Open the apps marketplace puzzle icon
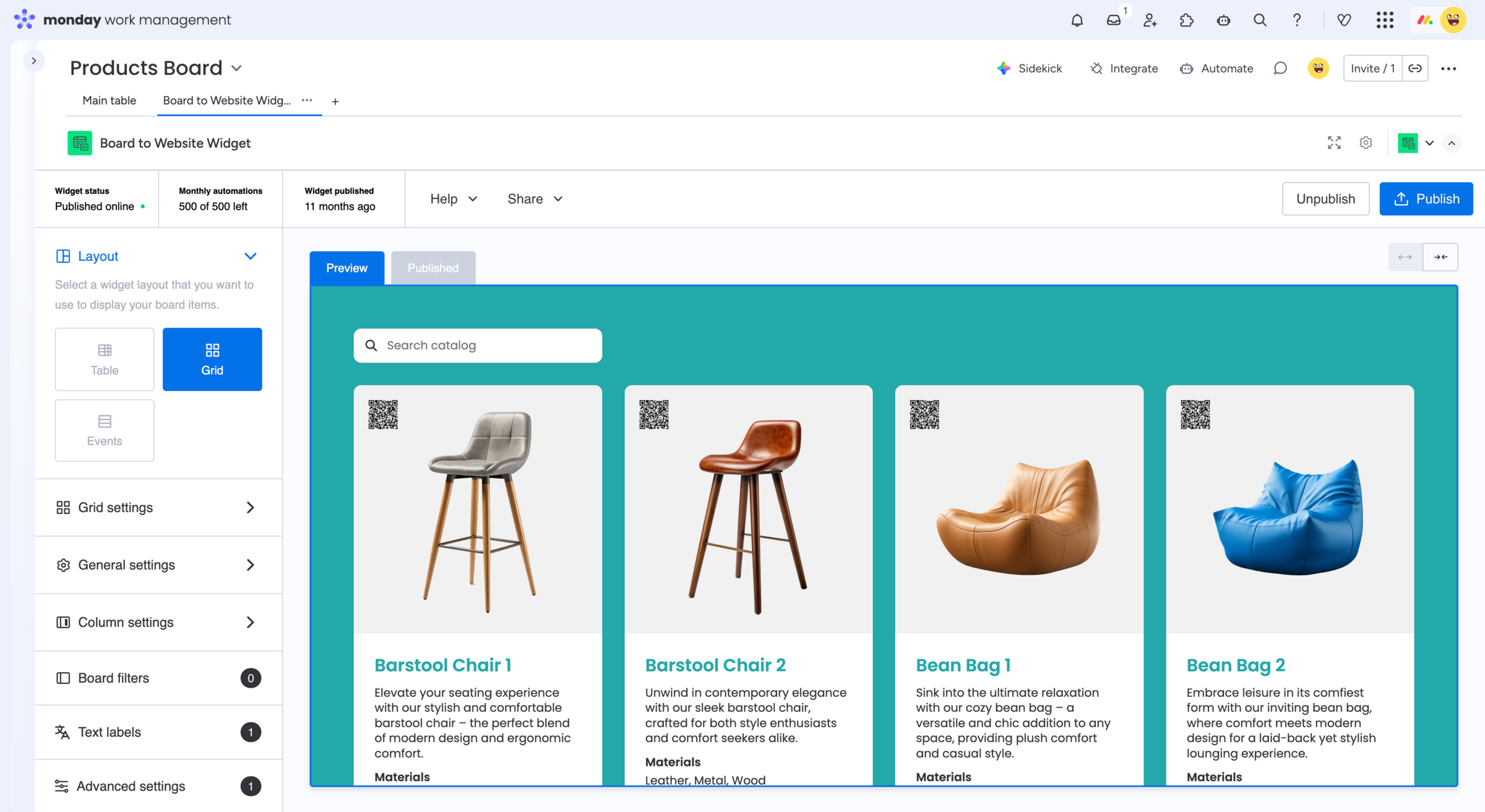The image size is (1485, 812). click(x=1186, y=20)
